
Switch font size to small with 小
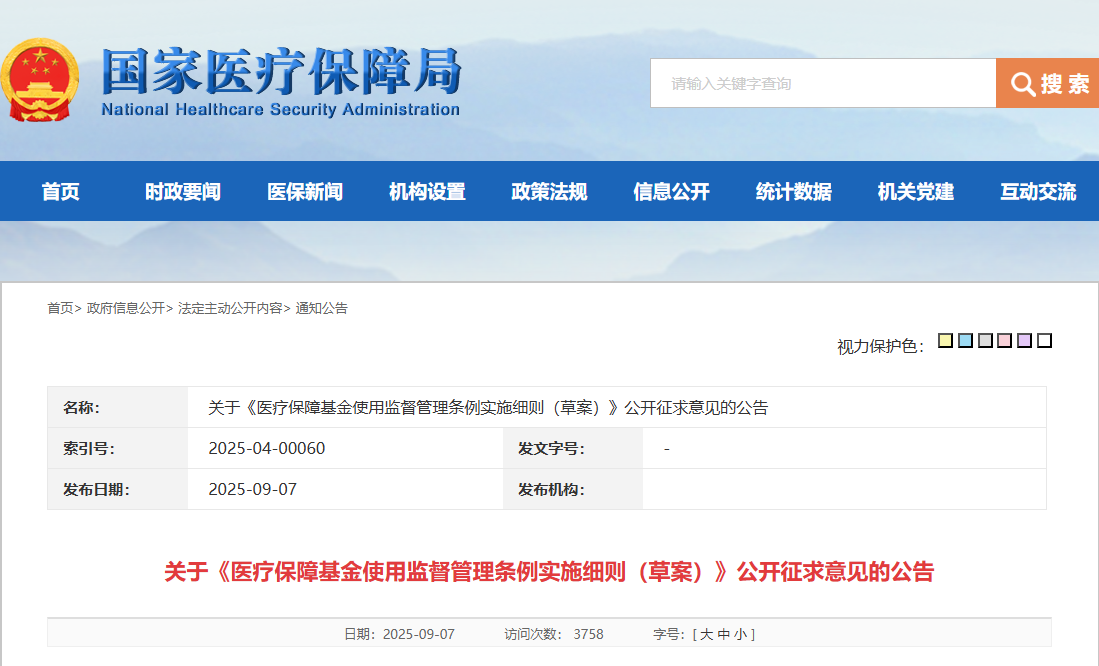(x=739, y=634)
